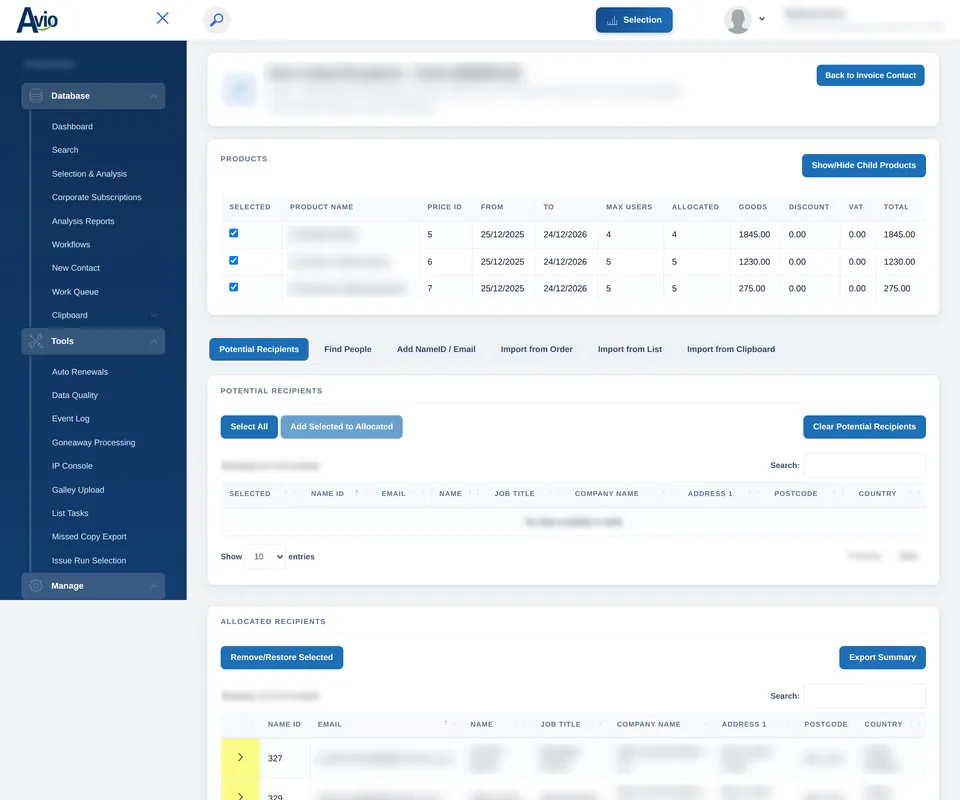The width and height of the screenshot is (960, 800).
Task: Open Auto Renewals
Action: pos(80,372)
